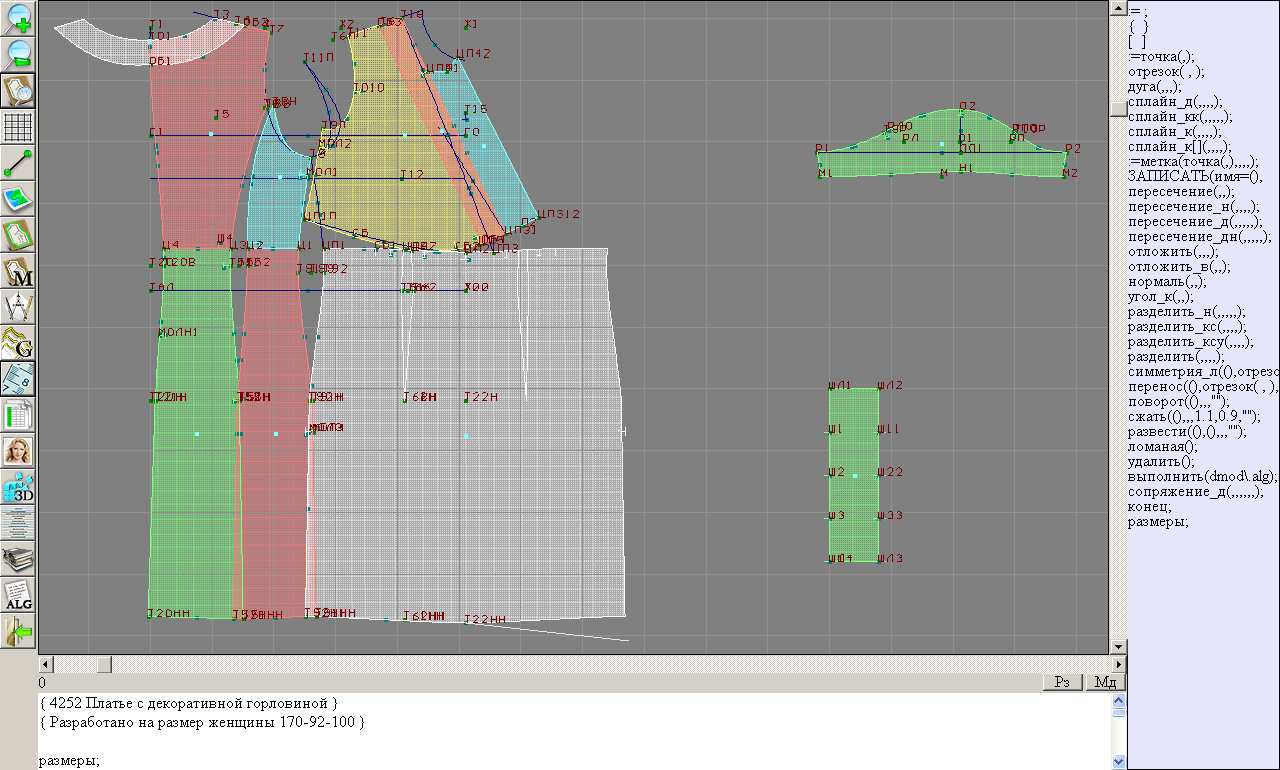The width and height of the screenshot is (1280, 770).
Task: Open the compass measurement tool icon
Action: click(x=19, y=307)
